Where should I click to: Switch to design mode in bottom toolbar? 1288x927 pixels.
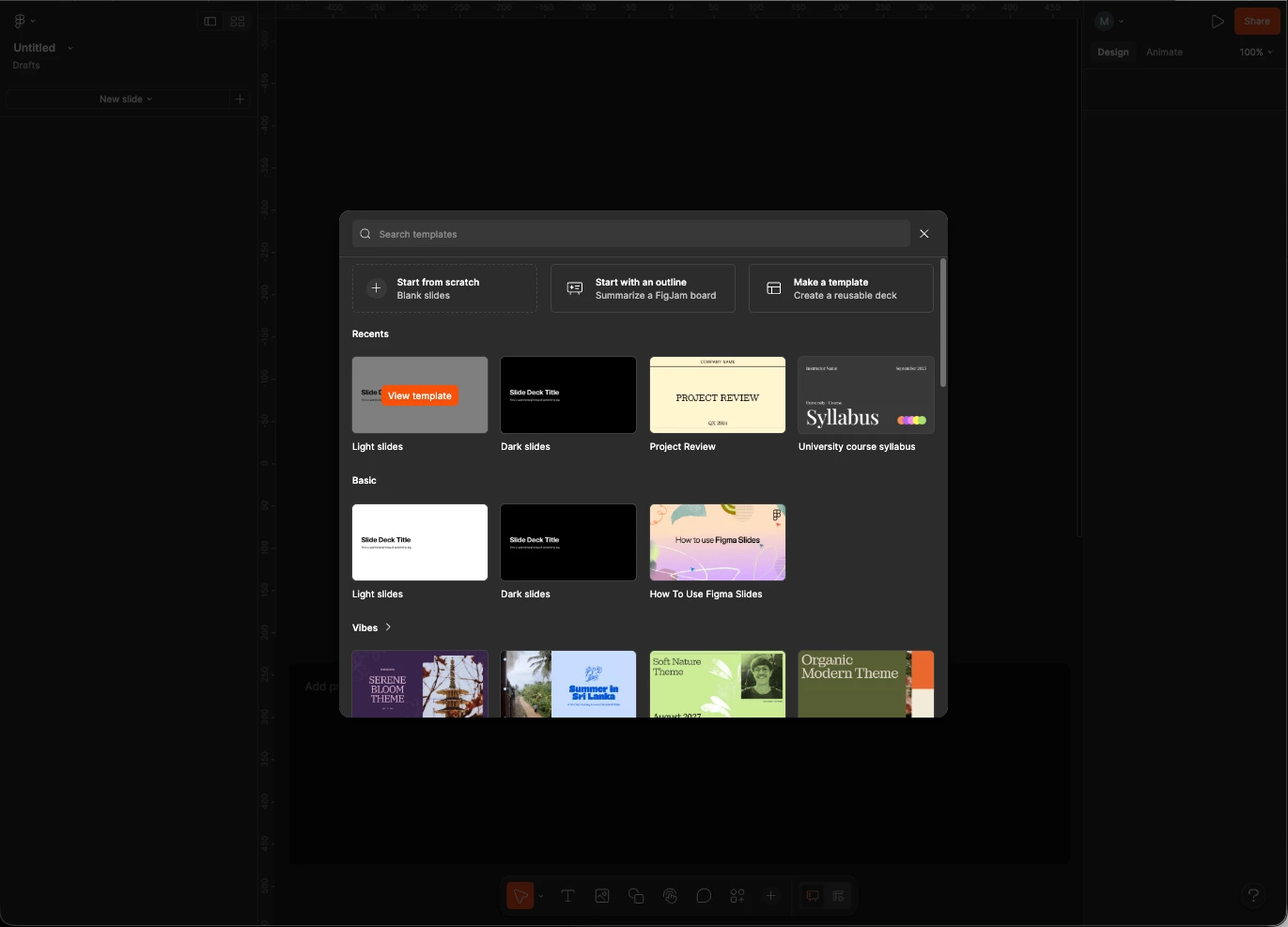(x=838, y=896)
